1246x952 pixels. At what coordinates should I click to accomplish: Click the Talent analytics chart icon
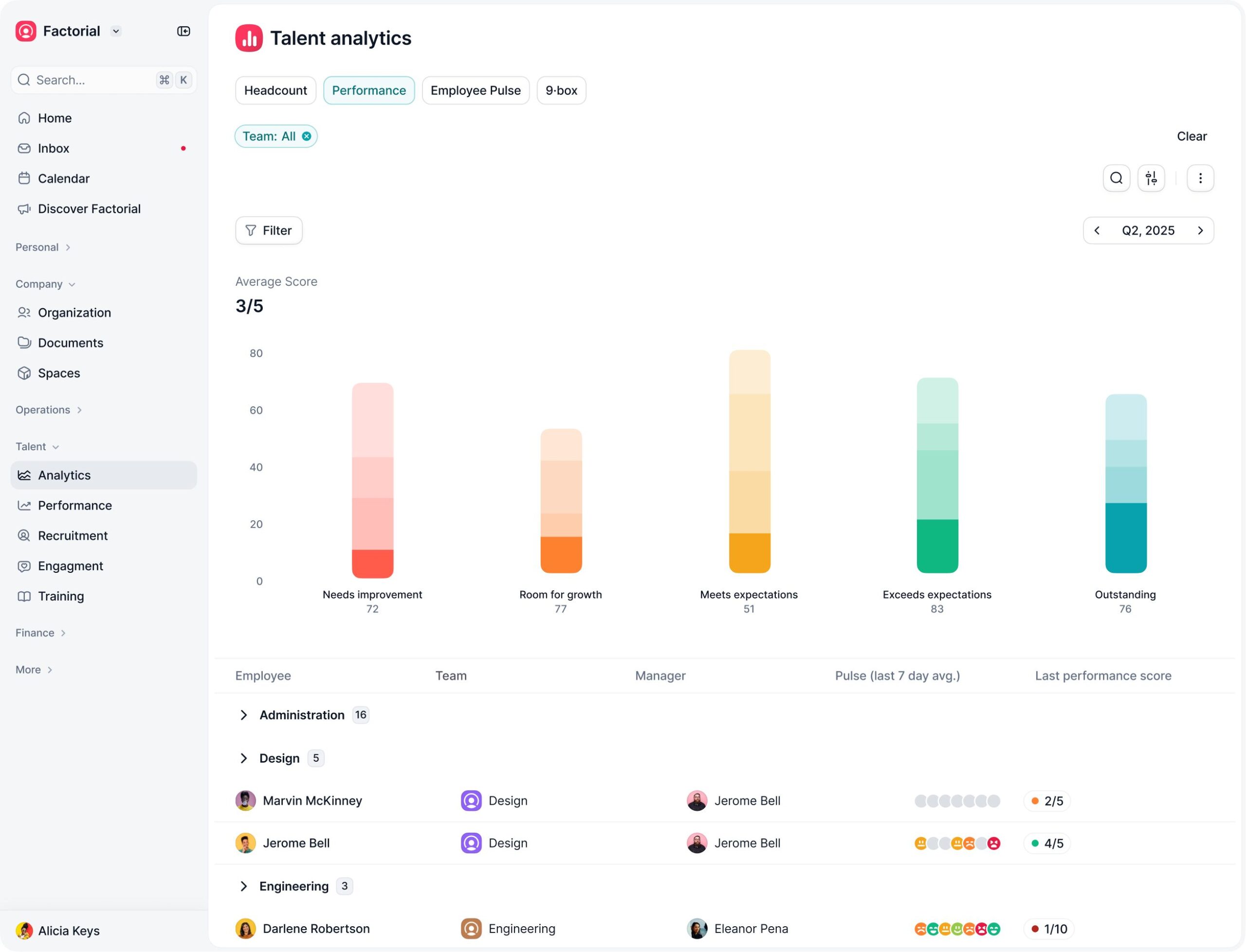click(249, 38)
